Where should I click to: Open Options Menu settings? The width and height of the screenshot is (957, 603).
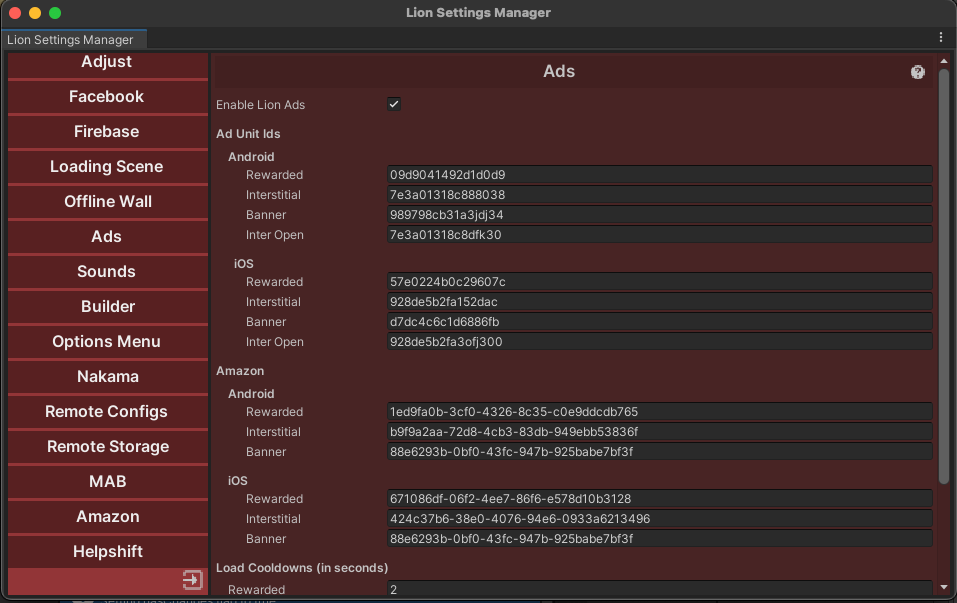(107, 342)
